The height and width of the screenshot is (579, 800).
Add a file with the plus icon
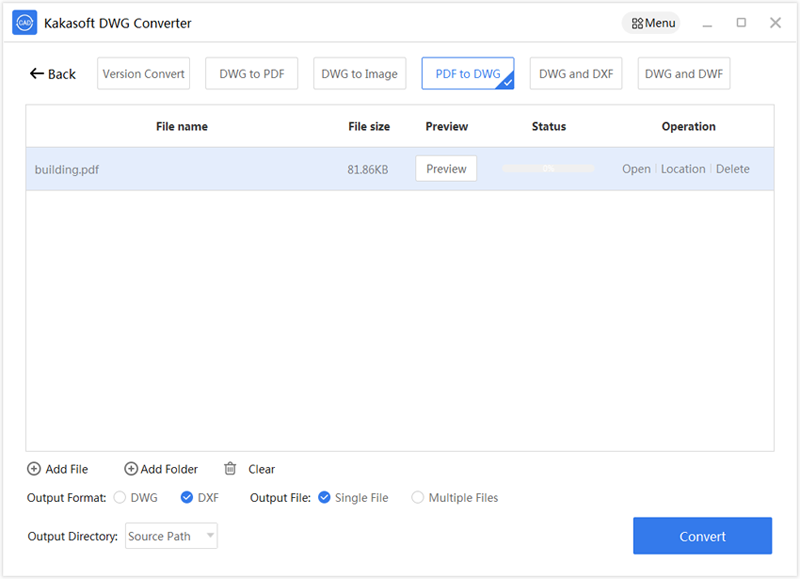pyautogui.click(x=34, y=469)
